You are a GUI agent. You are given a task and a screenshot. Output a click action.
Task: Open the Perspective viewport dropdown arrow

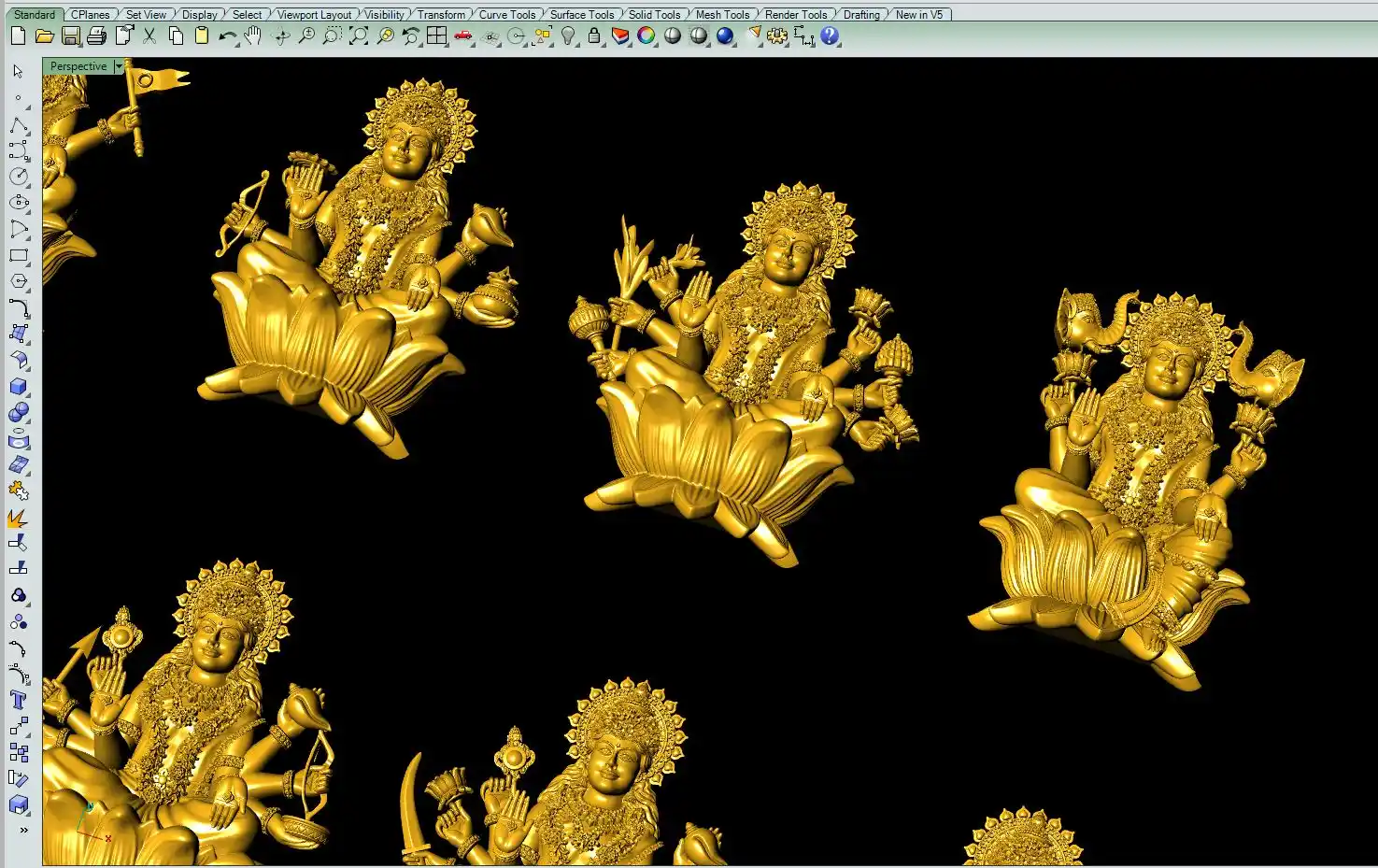[x=119, y=66]
